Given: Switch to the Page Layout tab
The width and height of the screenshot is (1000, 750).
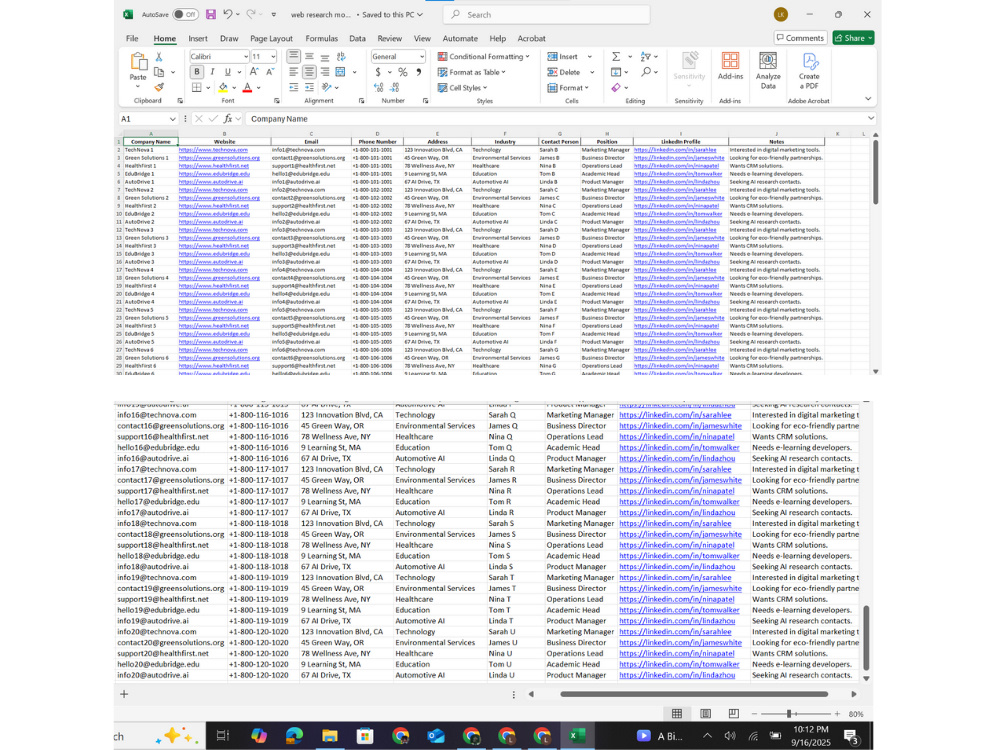Looking at the screenshot, I should pos(271,38).
